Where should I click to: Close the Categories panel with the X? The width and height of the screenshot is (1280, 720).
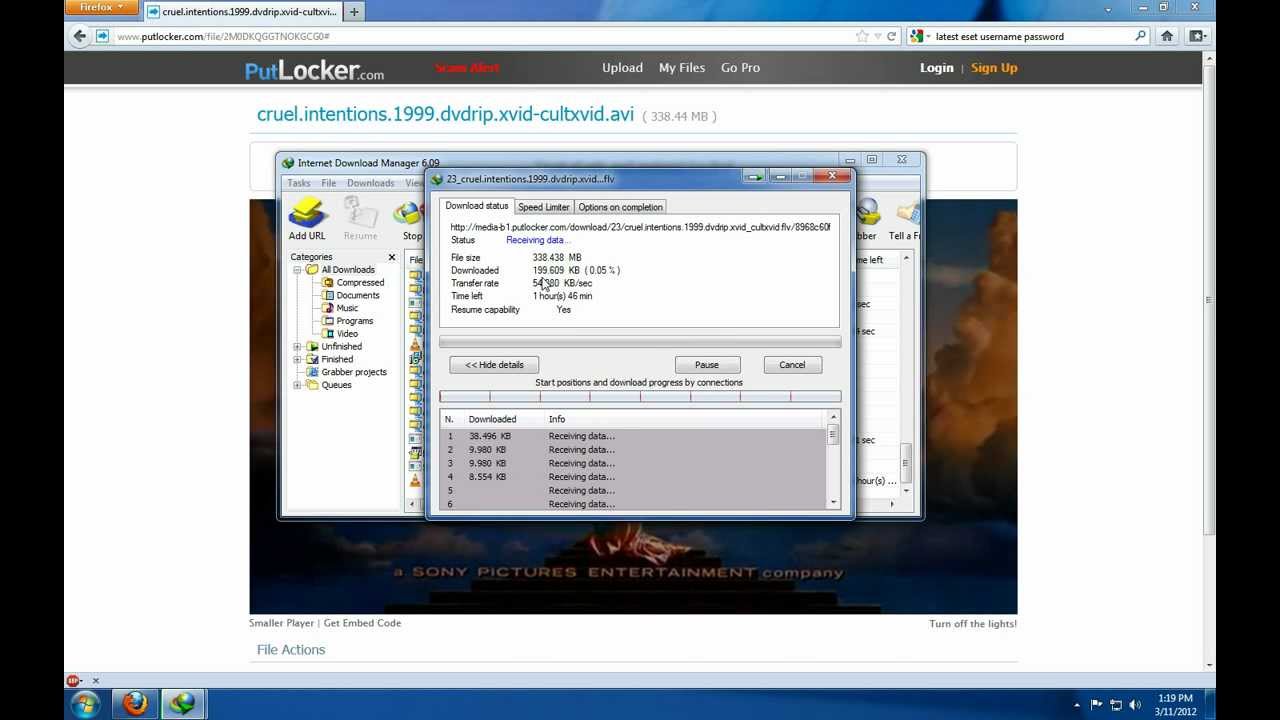pos(392,257)
